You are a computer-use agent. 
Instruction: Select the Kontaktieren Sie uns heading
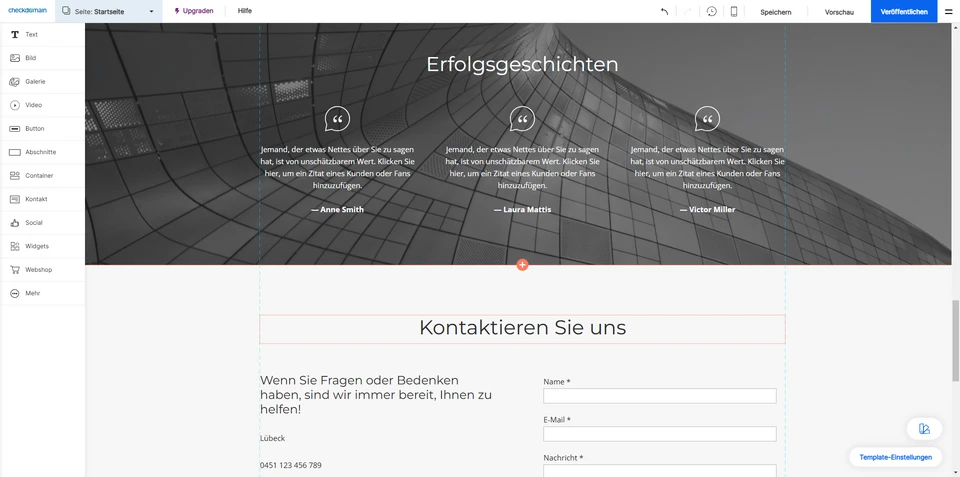[522, 328]
